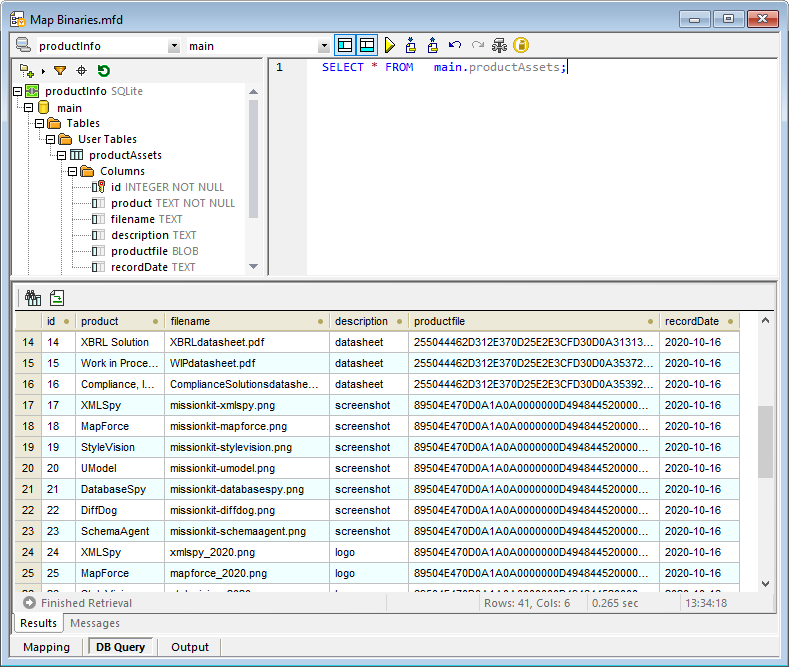This screenshot has height=667, width=789.
Task: Click the Find binoculars icon in results
Action: coord(33,297)
